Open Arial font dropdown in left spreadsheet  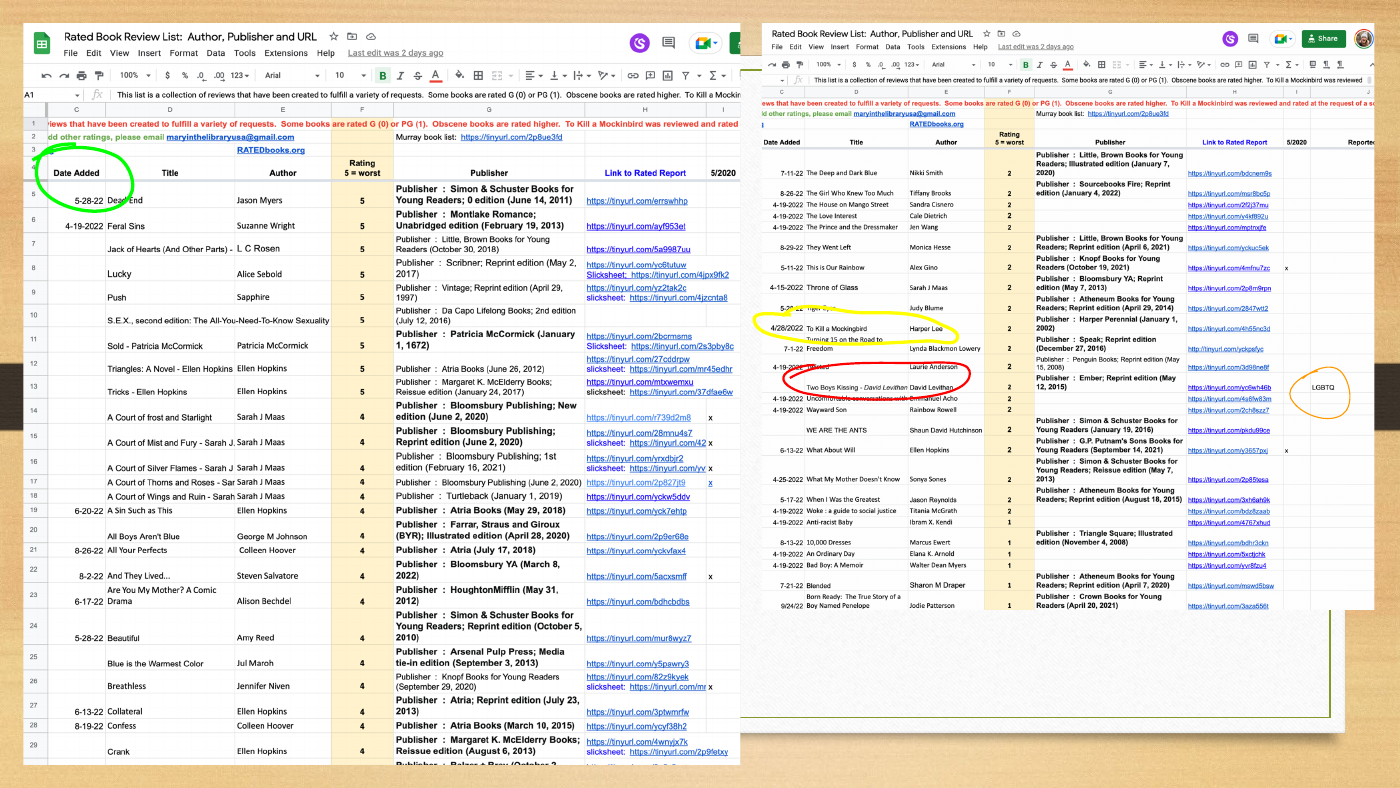[x=290, y=75]
